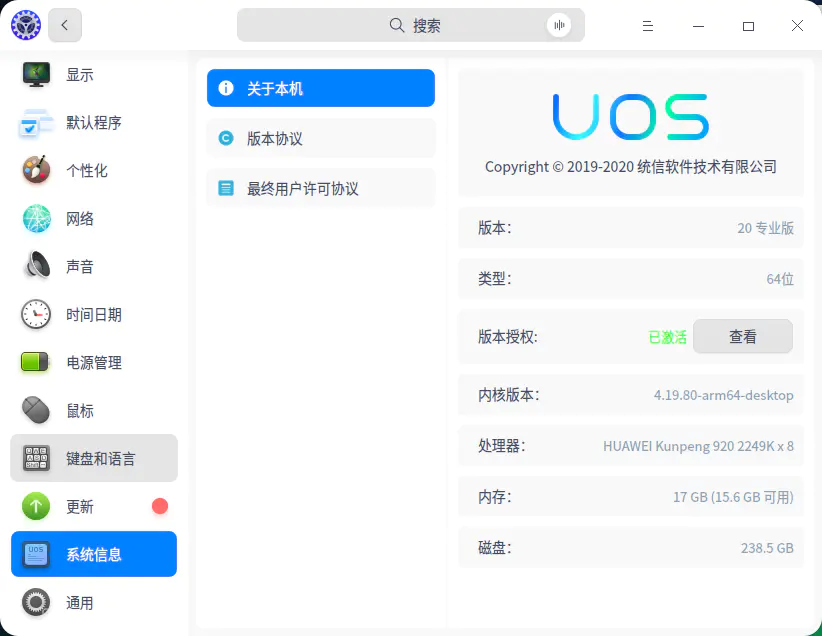822x636 pixels.
Task: Click the info icon on 关于本机
Action: click(226, 88)
